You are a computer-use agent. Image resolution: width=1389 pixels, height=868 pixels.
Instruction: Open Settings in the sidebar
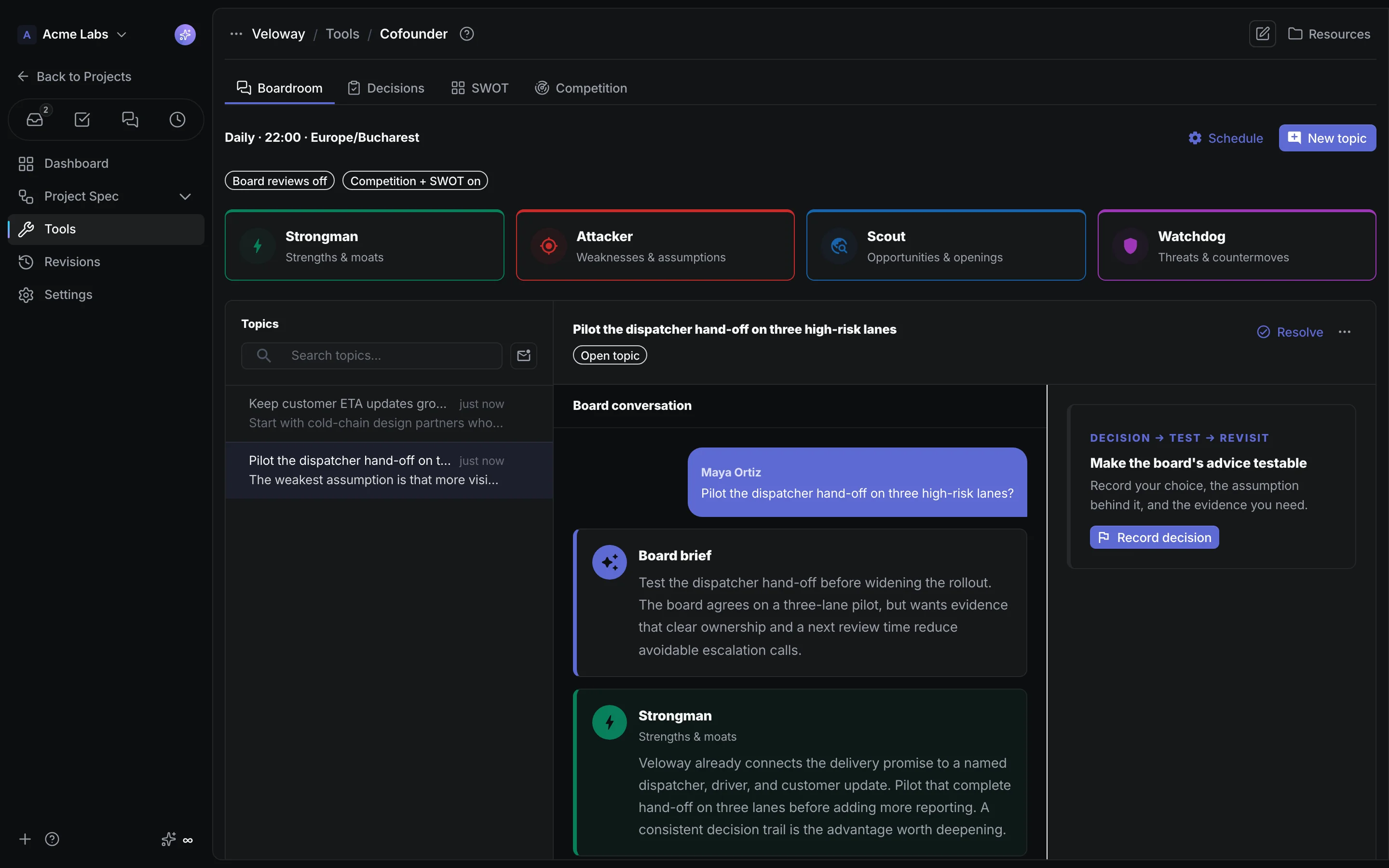pyautogui.click(x=106, y=295)
